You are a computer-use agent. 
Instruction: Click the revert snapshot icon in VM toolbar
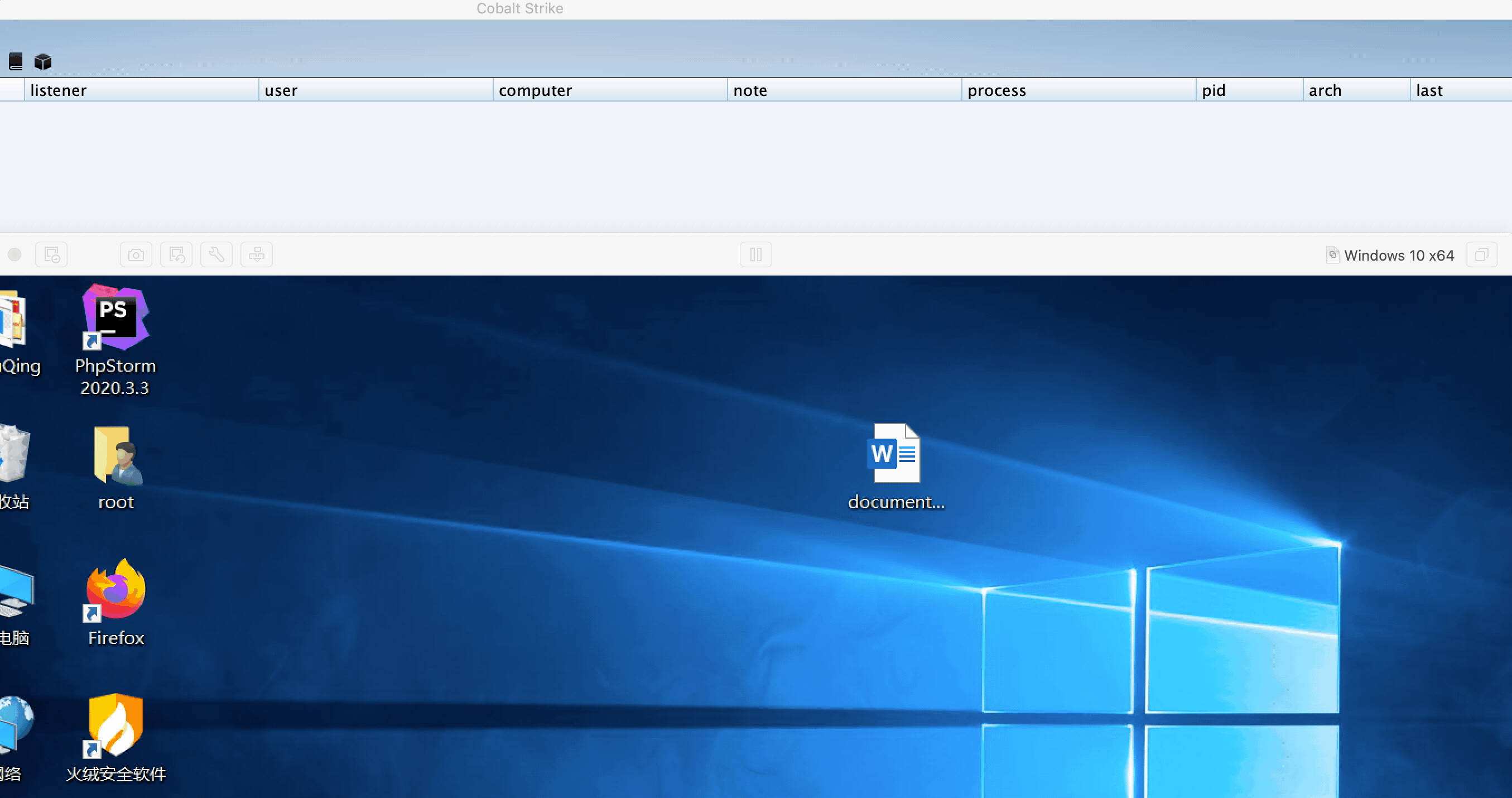pos(176,255)
